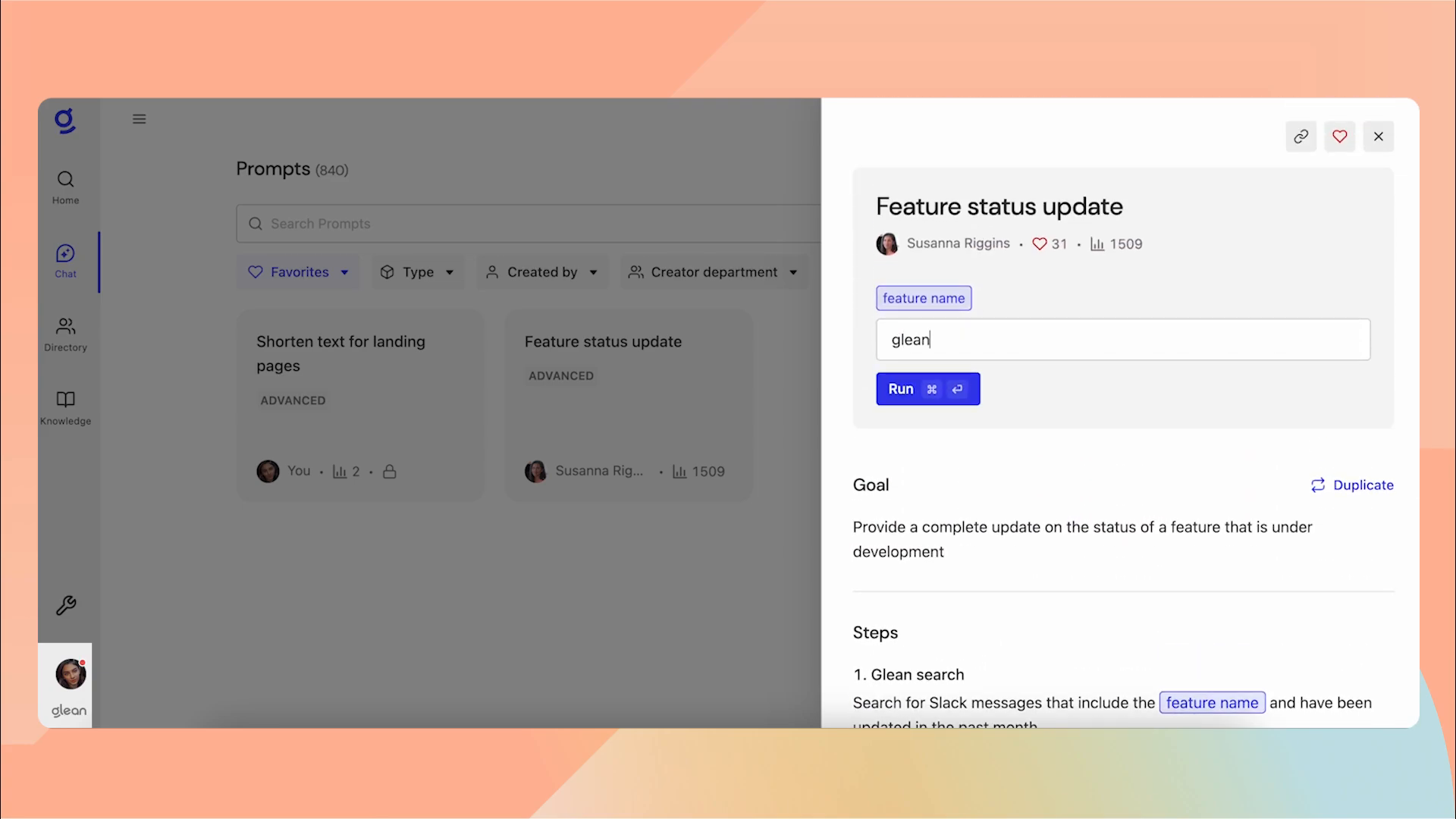The height and width of the screenshot is (819, 1456).
Task: Open the Creator department dropdown
Action: click(713, 271)
